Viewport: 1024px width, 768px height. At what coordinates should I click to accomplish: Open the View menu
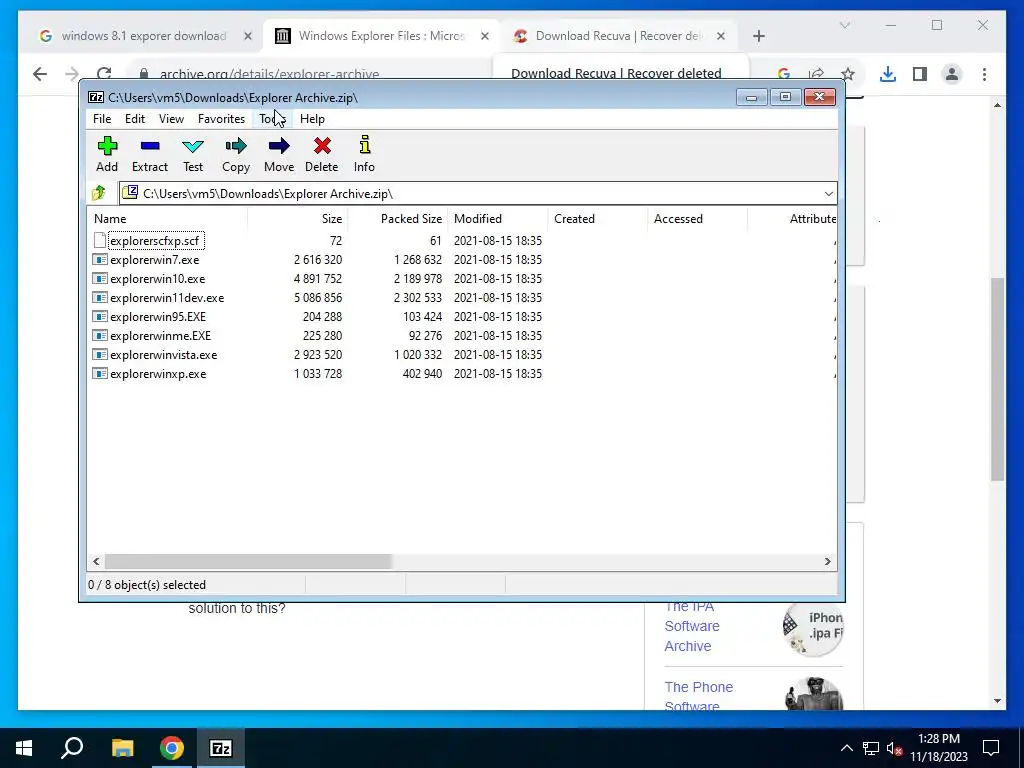click(171, 118)
